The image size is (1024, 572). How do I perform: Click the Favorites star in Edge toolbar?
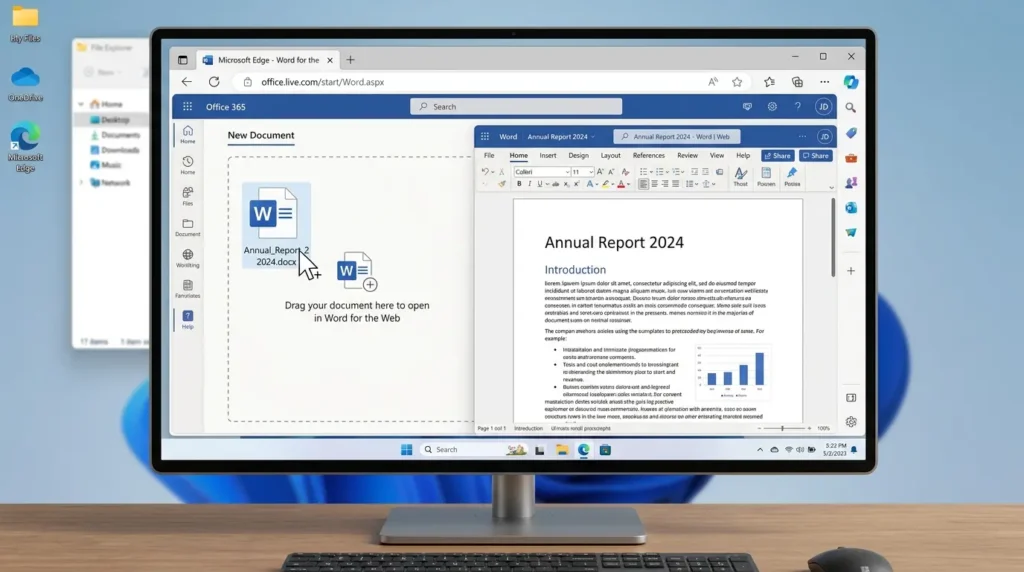[x=737, y=82]
